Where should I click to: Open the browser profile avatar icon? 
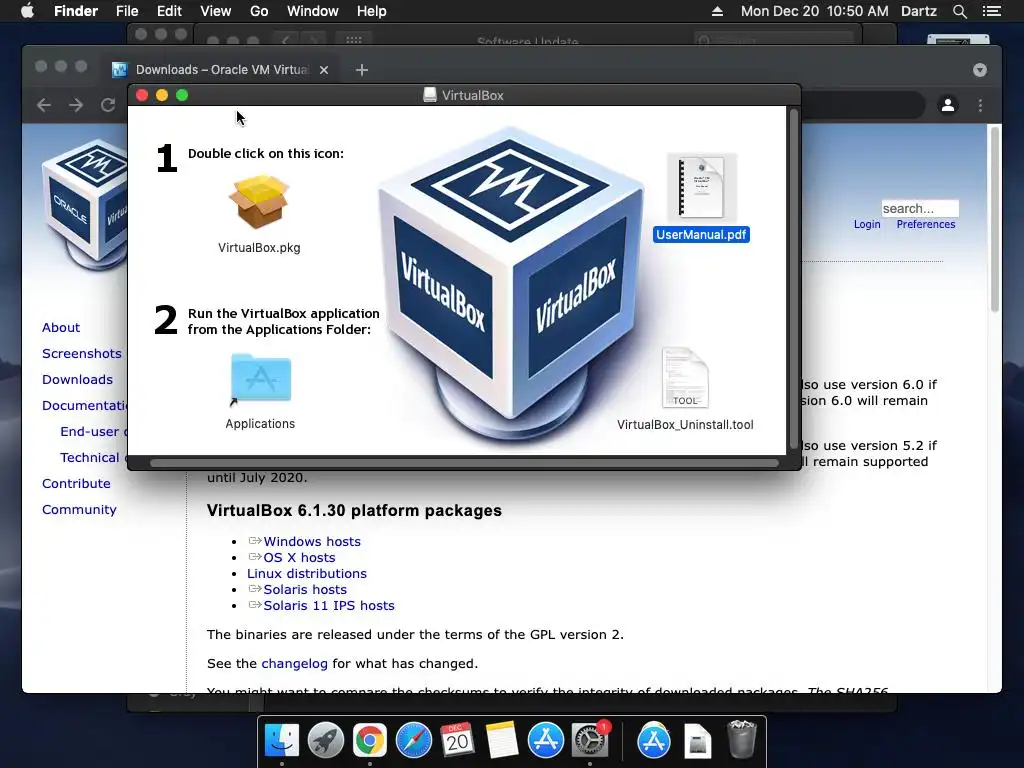pyautogui.click(x=948, y=104)
